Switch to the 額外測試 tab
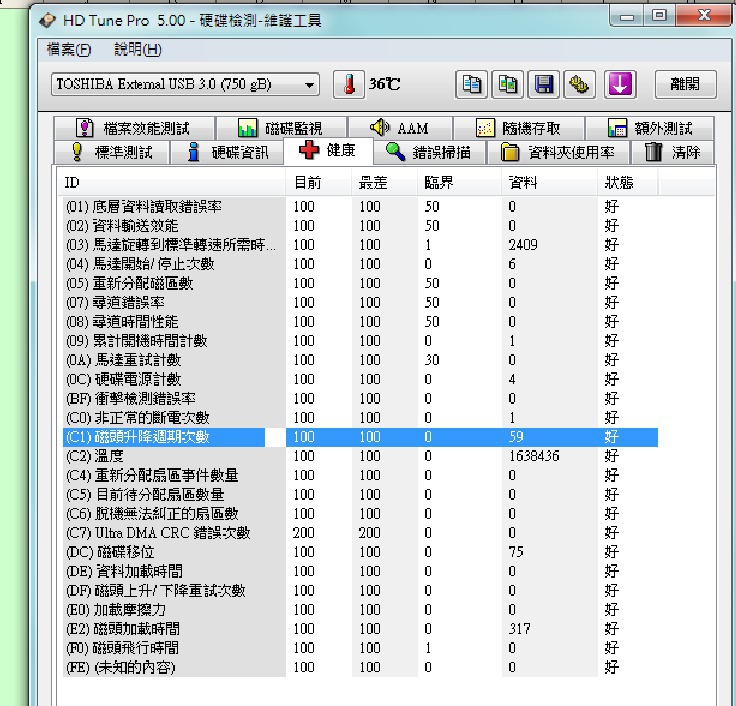The image size is (736, 706). tap(650, 128)
